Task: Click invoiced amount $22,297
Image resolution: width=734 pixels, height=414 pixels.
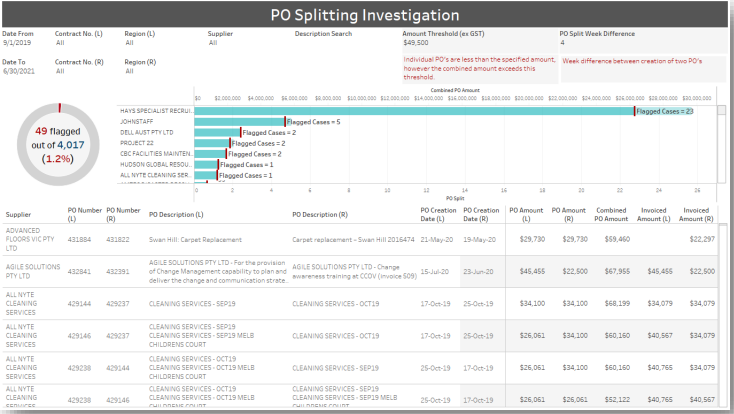Action: (x=702, y=239)
